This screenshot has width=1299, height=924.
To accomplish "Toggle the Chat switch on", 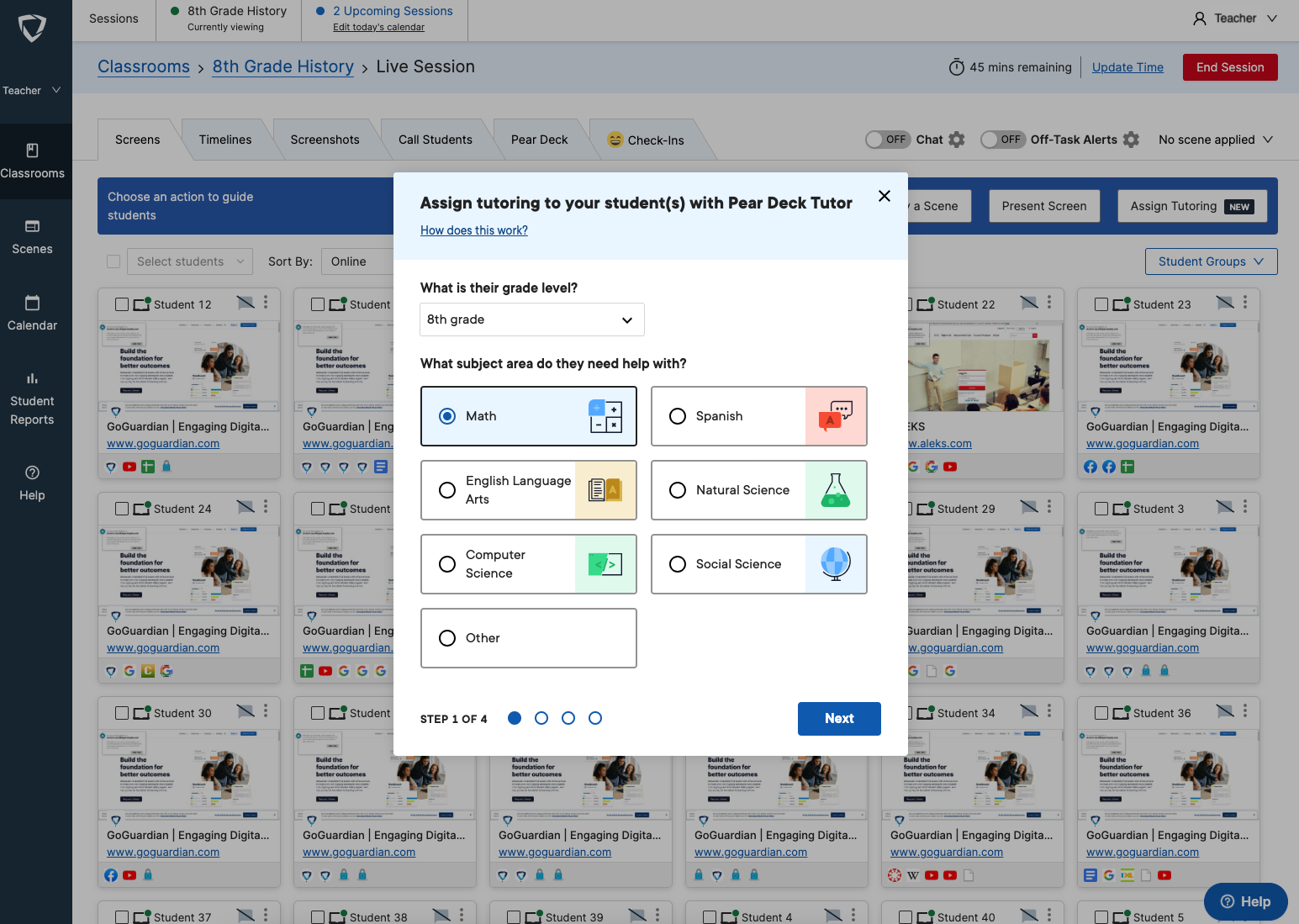I will [888, 140].
